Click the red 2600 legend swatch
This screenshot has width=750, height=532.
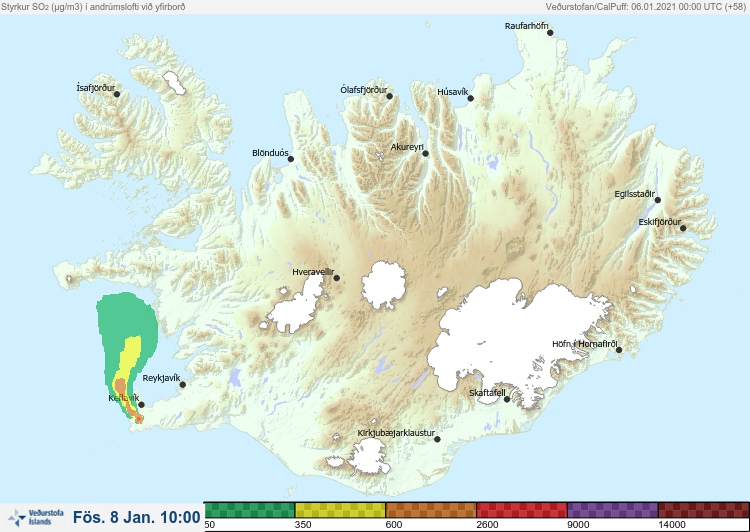522,510
